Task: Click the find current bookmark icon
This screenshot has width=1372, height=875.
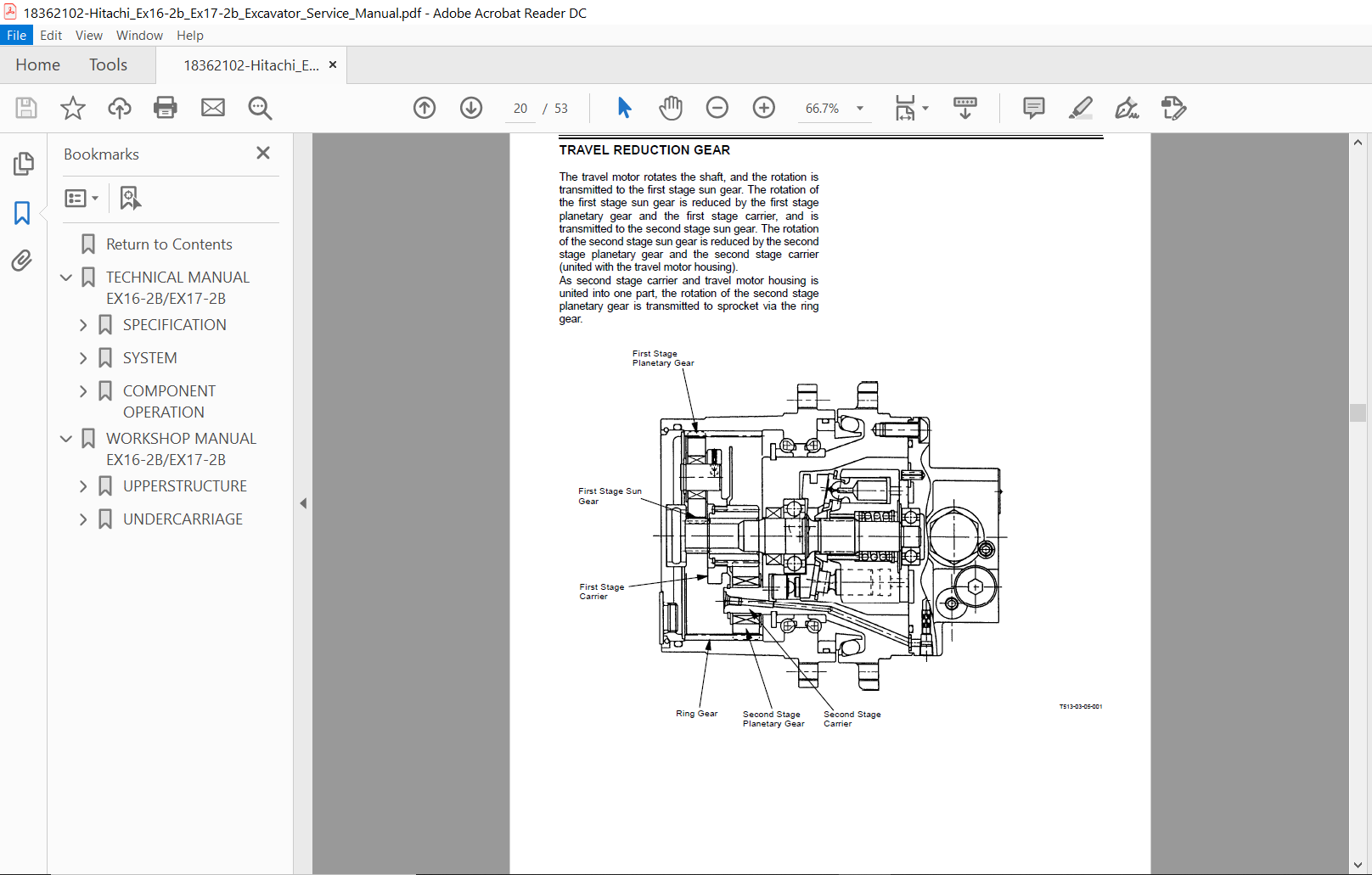Action: (130, 198)
